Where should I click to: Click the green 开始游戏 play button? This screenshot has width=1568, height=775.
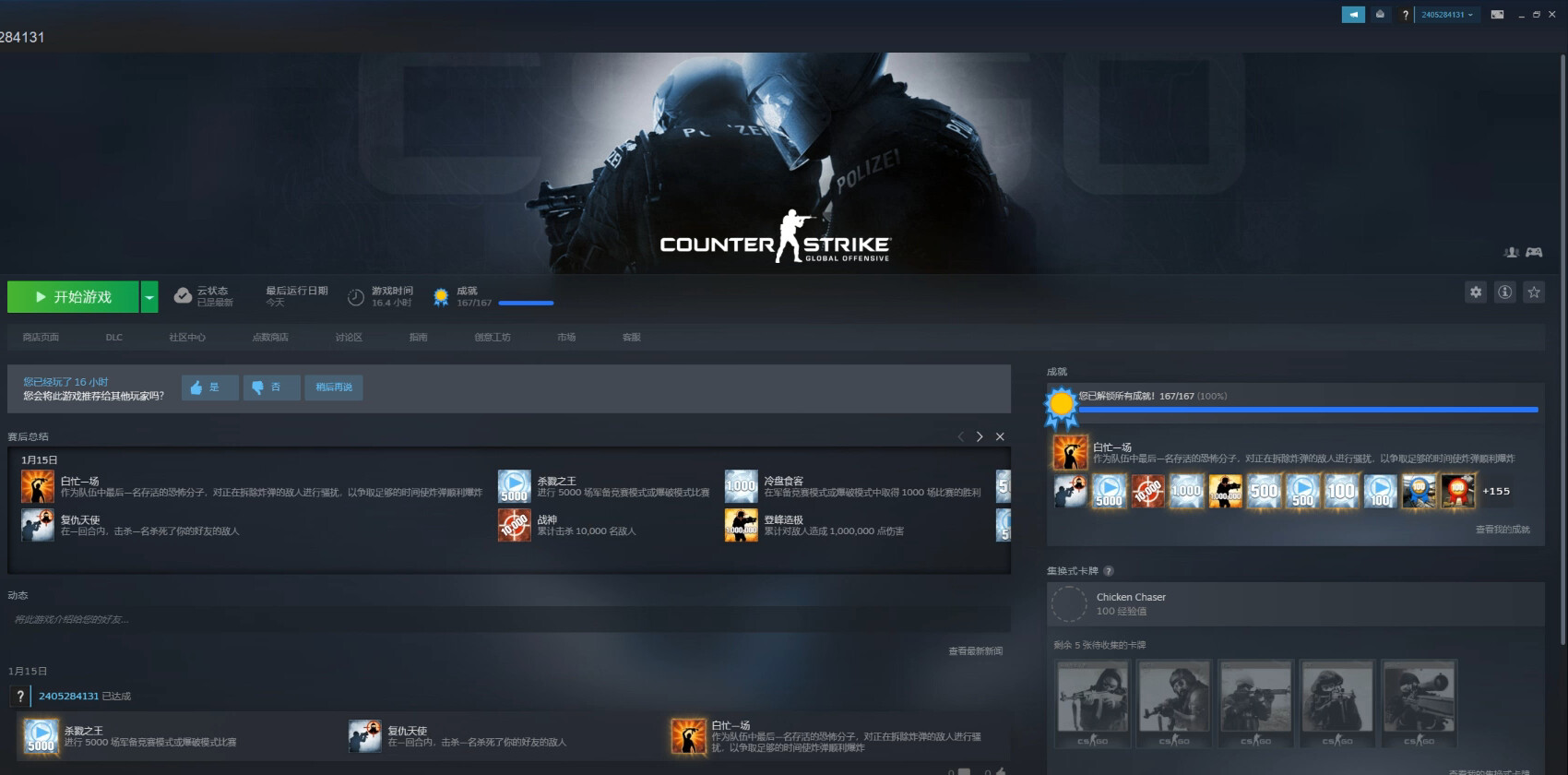pyautogui.click(x=73, y=297)
